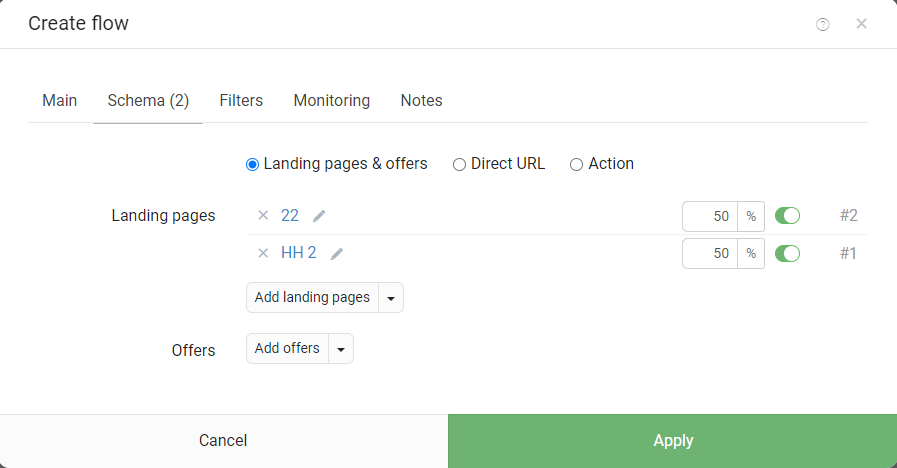The image size is (897, 468).
Task: Disable the toggle for landing page 22
Action: click(788, 216)
